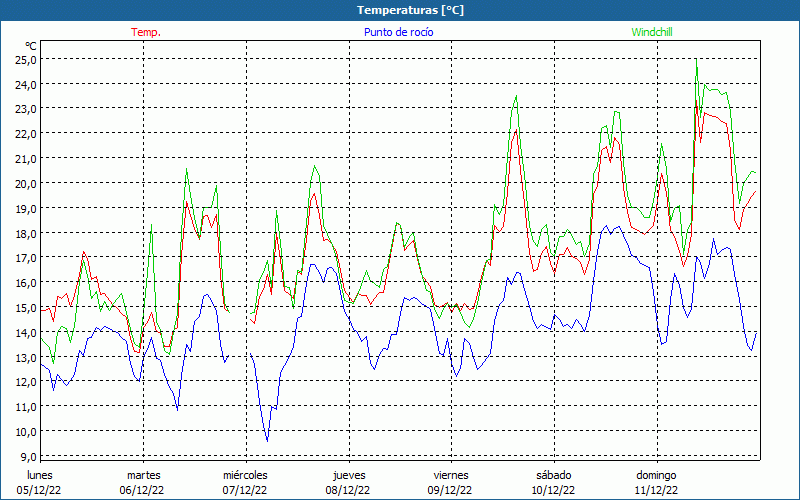The width and height of the screenshot is (800, 500).
Task: Click the '11/12/22' date label
Action: pos(656,490)
